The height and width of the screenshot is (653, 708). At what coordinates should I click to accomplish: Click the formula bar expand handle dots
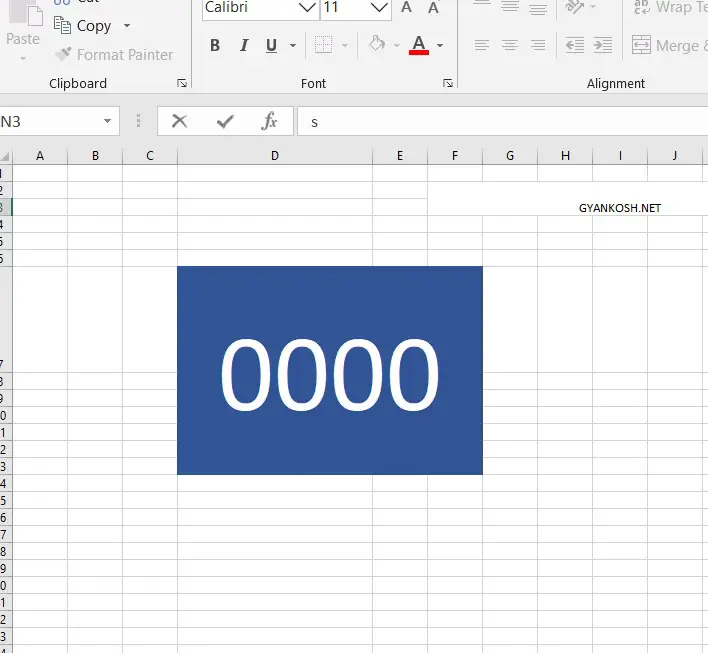[x=139, y=121]
